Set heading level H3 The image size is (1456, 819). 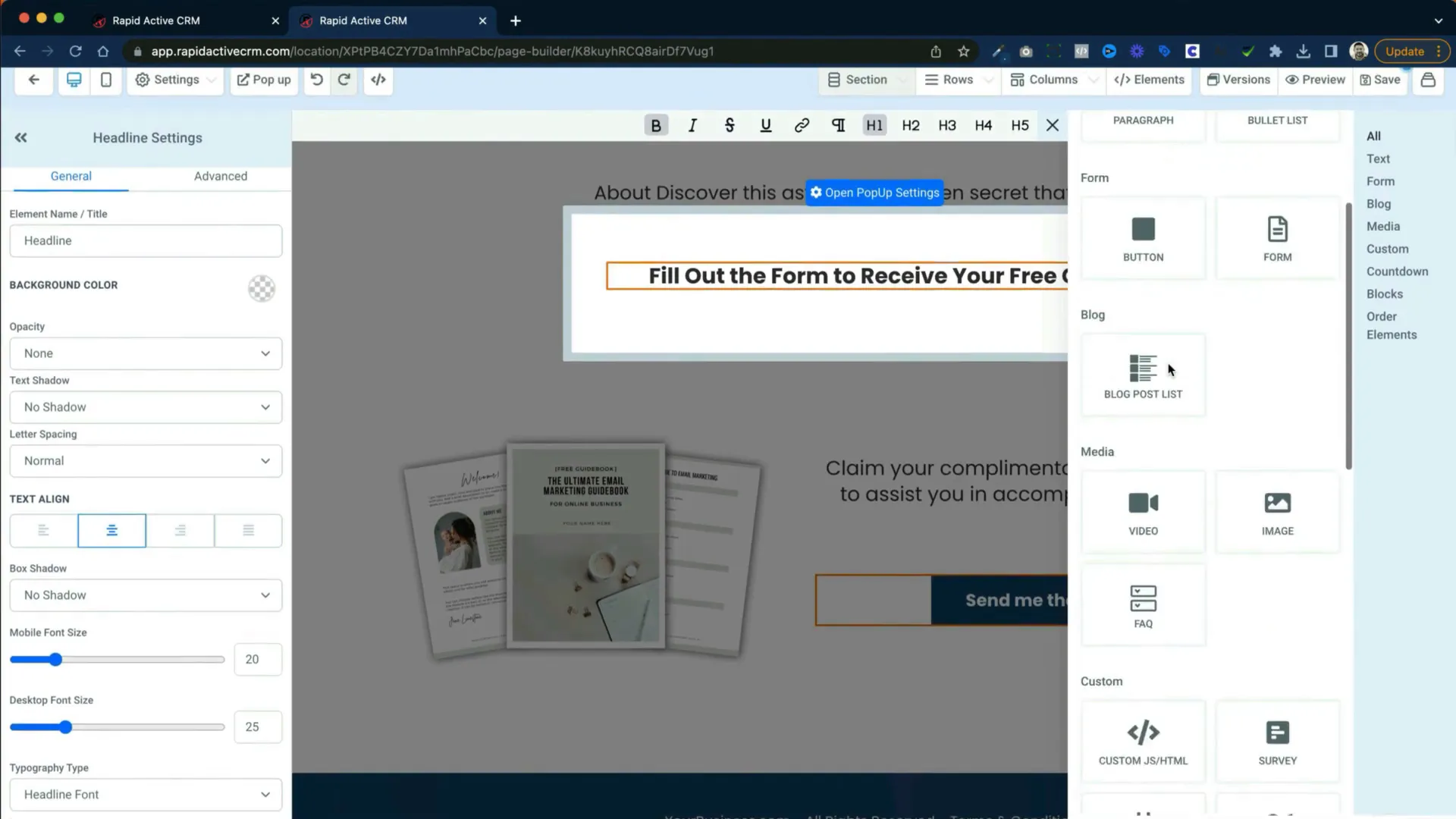(947, 125)
